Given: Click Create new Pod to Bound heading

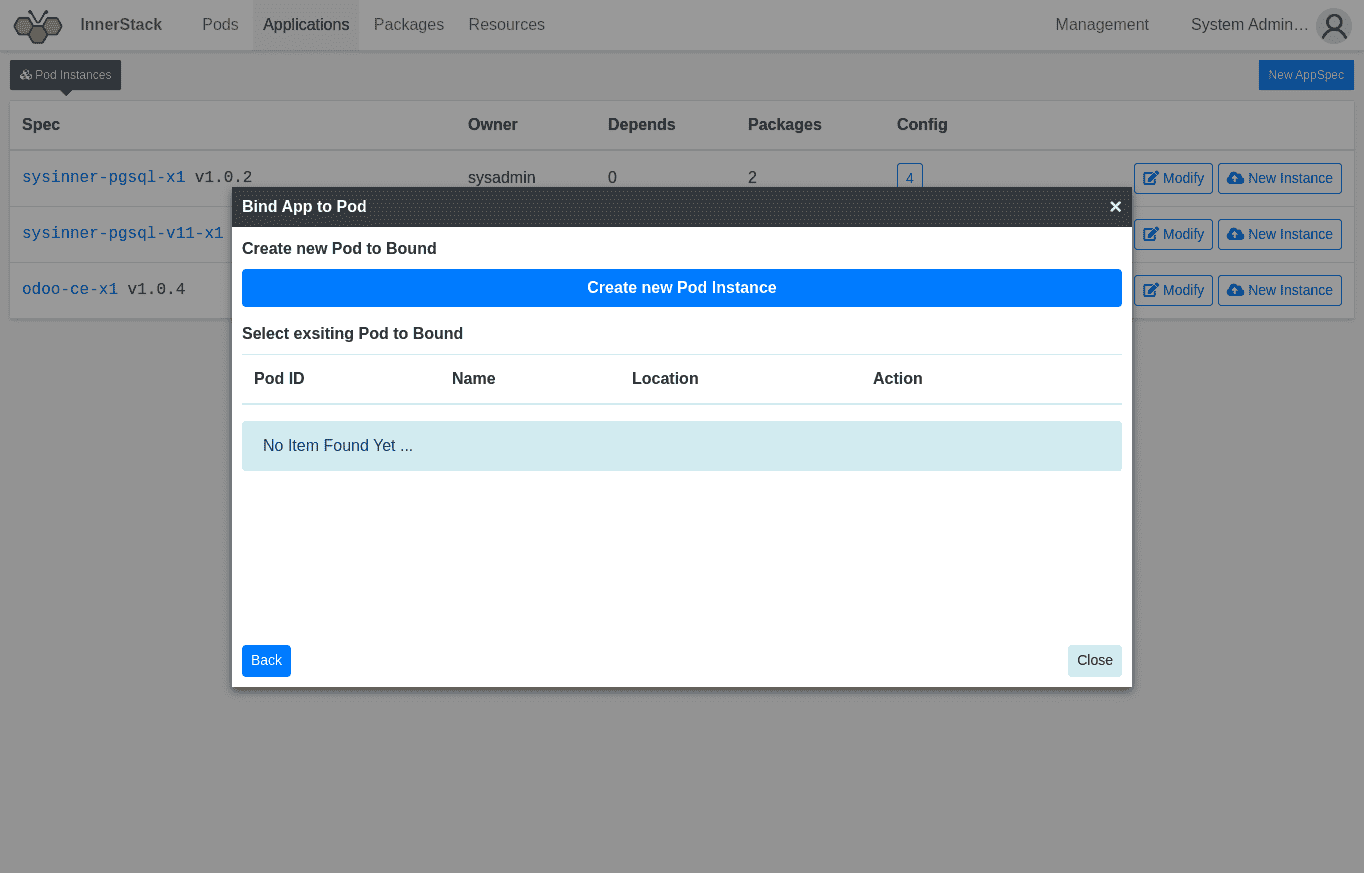Looking at the screenshot, I should click(x=339, y=249).
